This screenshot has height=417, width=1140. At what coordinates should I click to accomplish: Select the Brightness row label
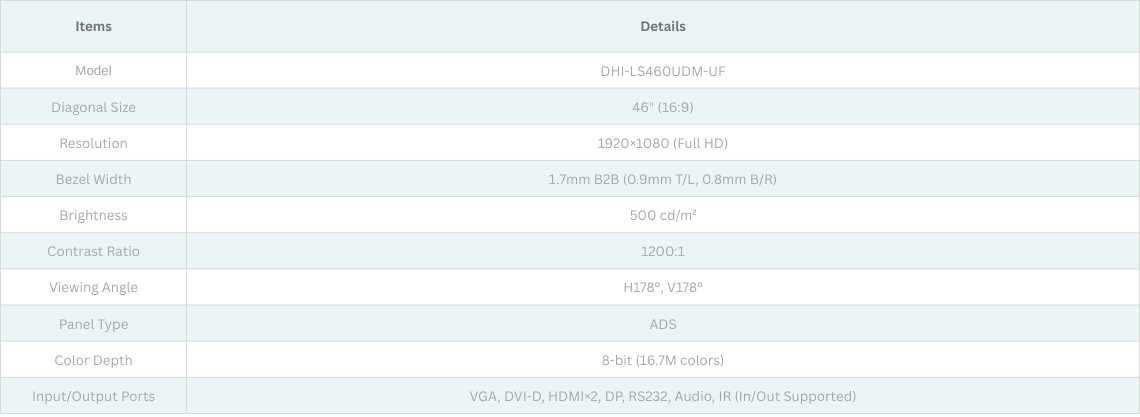tap(93, 215)
